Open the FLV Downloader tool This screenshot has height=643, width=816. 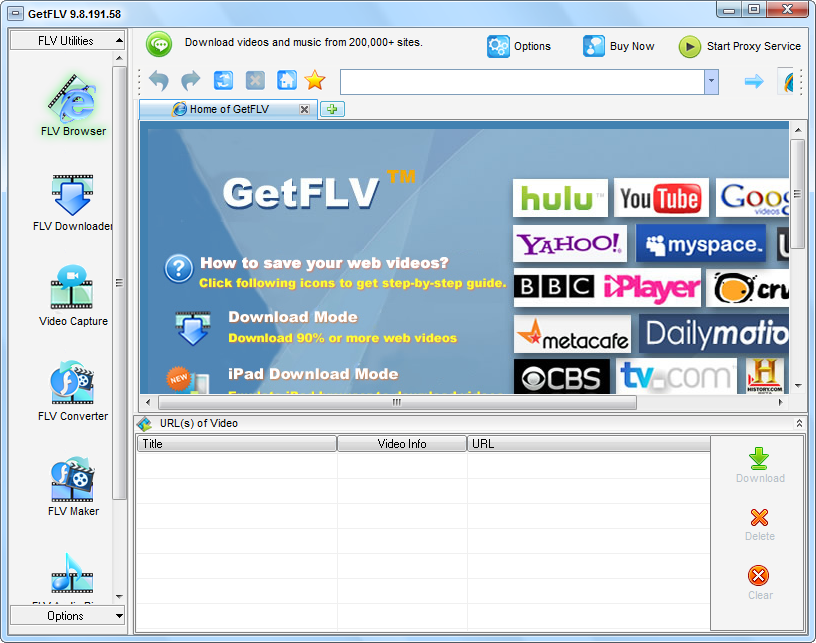pos(72,200)
